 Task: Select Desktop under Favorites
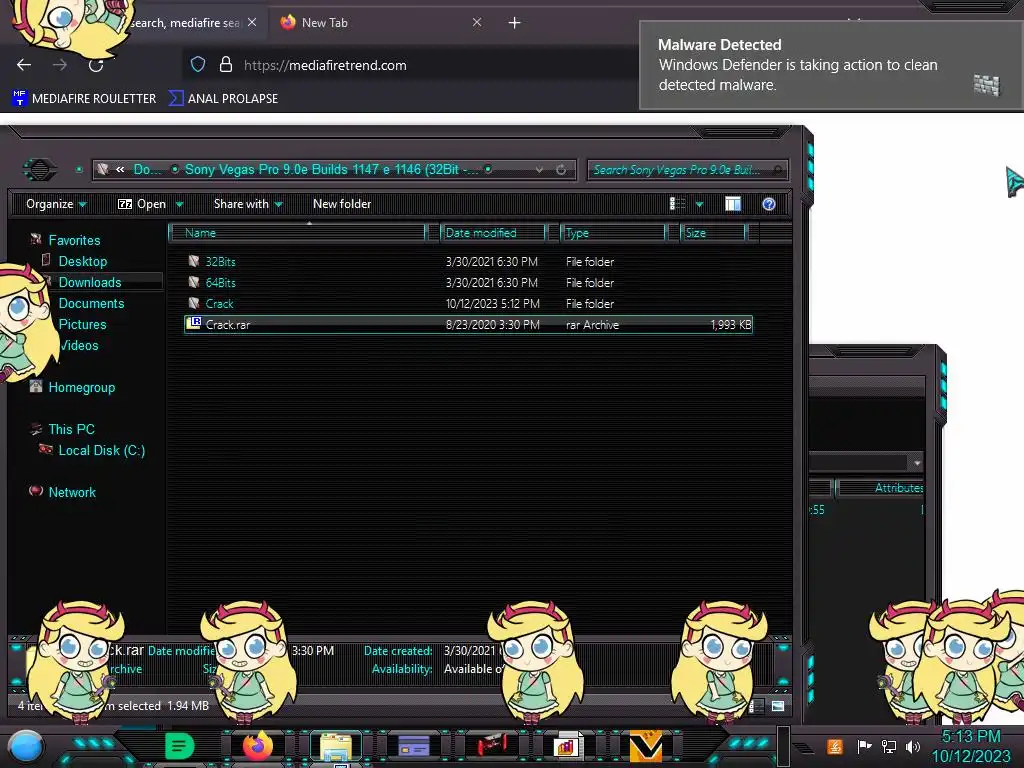coord(83,261)
